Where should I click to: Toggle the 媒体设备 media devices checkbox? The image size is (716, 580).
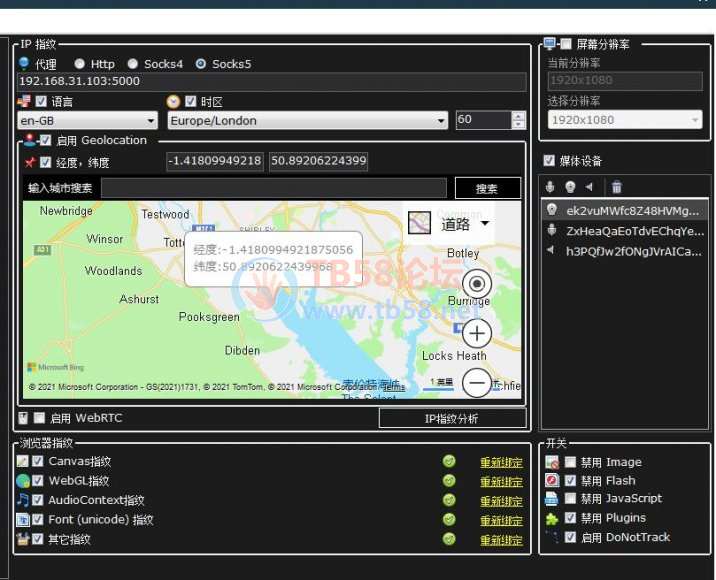[x=549, y=160]
